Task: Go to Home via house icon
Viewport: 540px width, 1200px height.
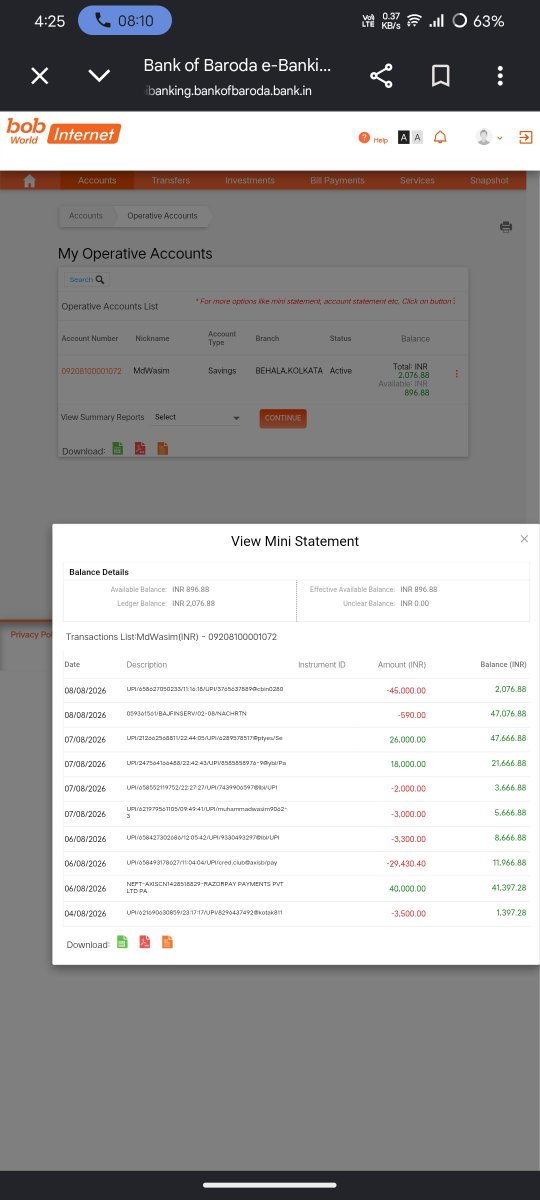Action: (x=30, y=181)
